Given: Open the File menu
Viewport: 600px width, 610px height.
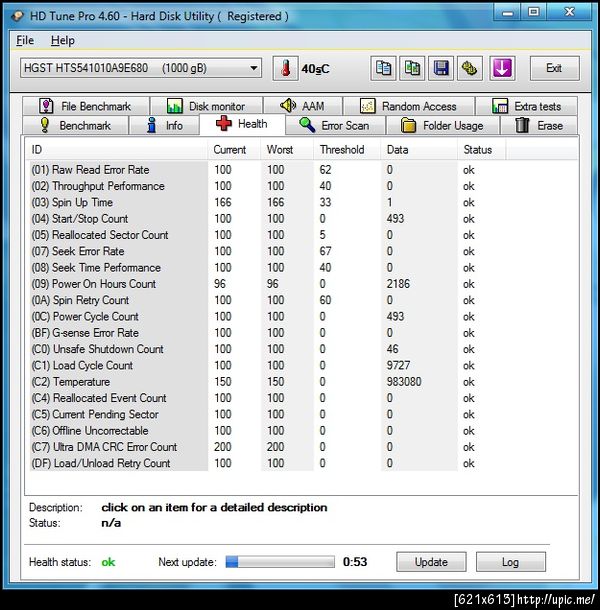Looking at the screenshot, I should 25,40.
